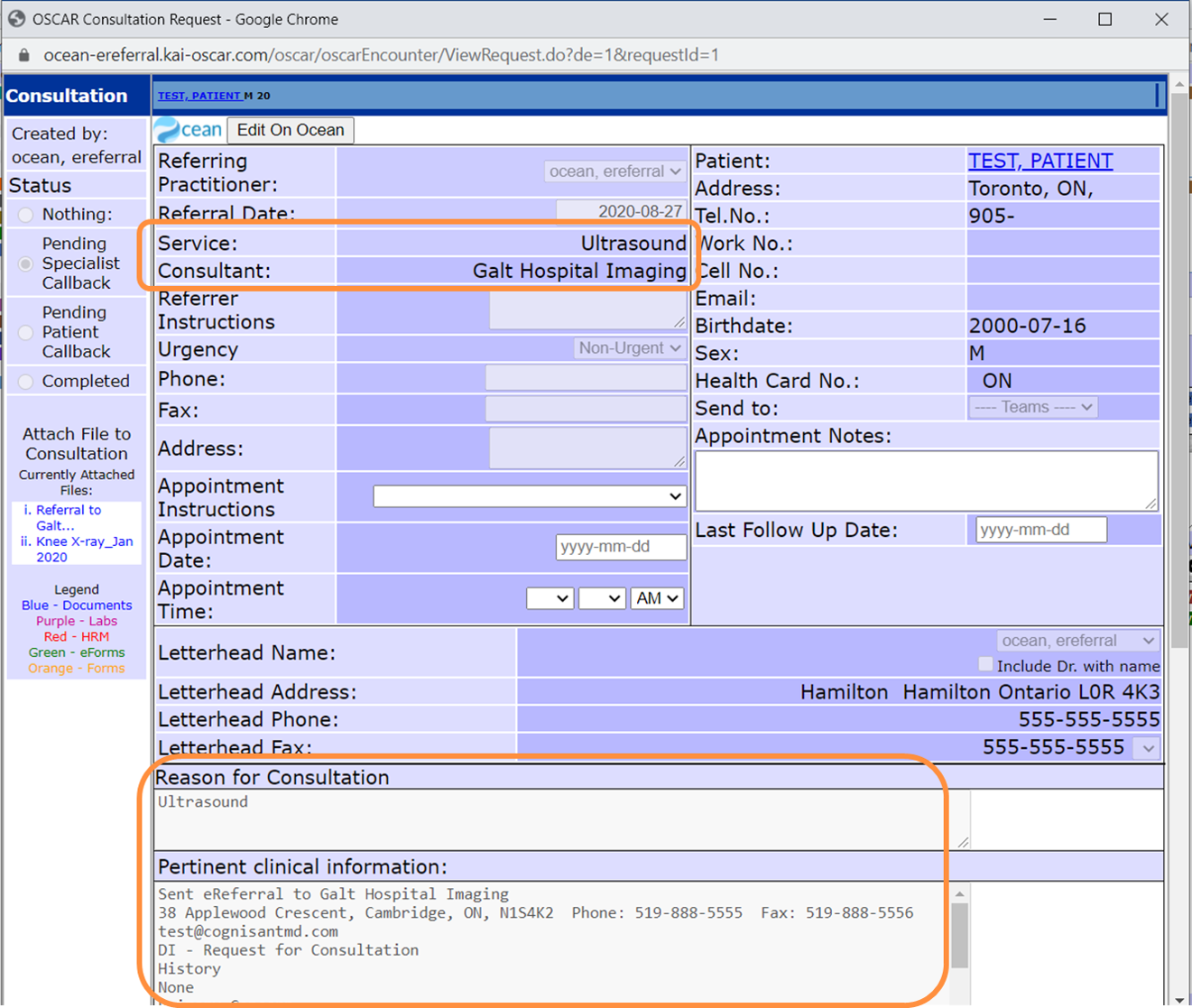Open TEST, PATIENT link in Patient field

click(x=1040, y=161)
